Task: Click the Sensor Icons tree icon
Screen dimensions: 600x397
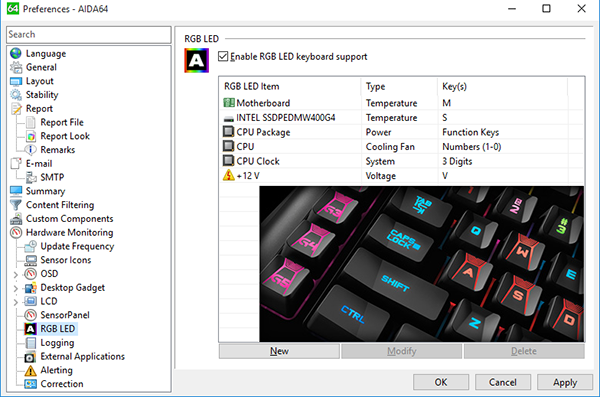Action: pyautogui.click(x=31, y=260)
